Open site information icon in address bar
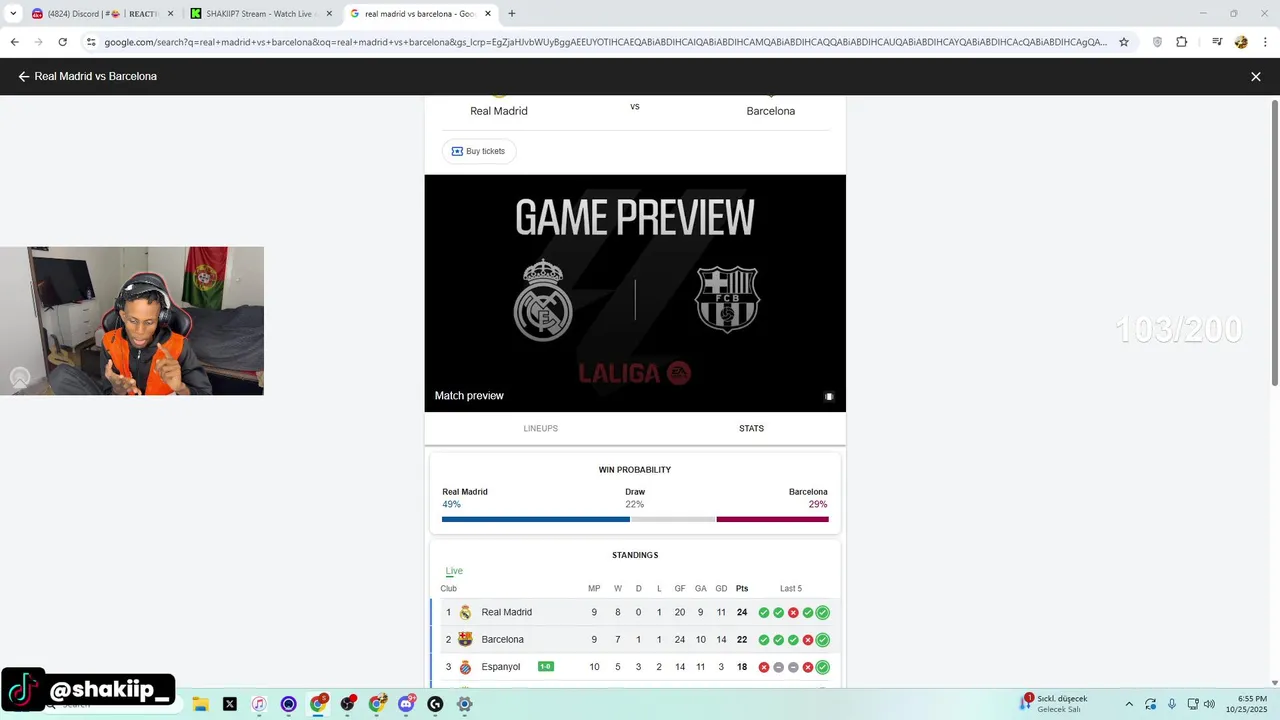Viewport: 1280px width, 720px height. (x=91, y=42)
